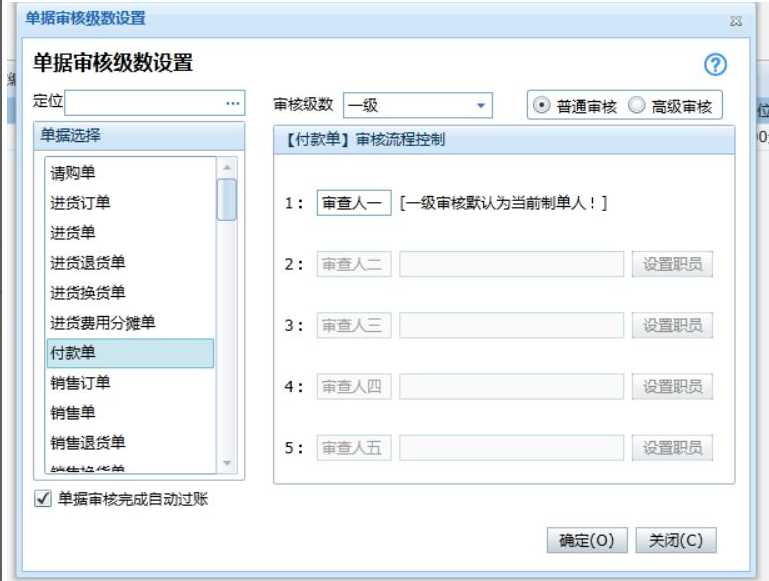This screenshot has height=581, width=769.
Task: Select 进货单 in the document list
Action: click(x=130, y=232)
